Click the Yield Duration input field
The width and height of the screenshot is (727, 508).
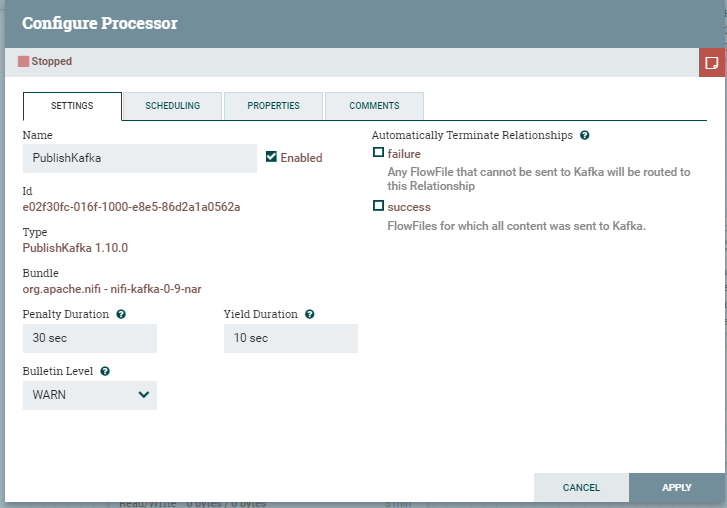coord(290,338)
